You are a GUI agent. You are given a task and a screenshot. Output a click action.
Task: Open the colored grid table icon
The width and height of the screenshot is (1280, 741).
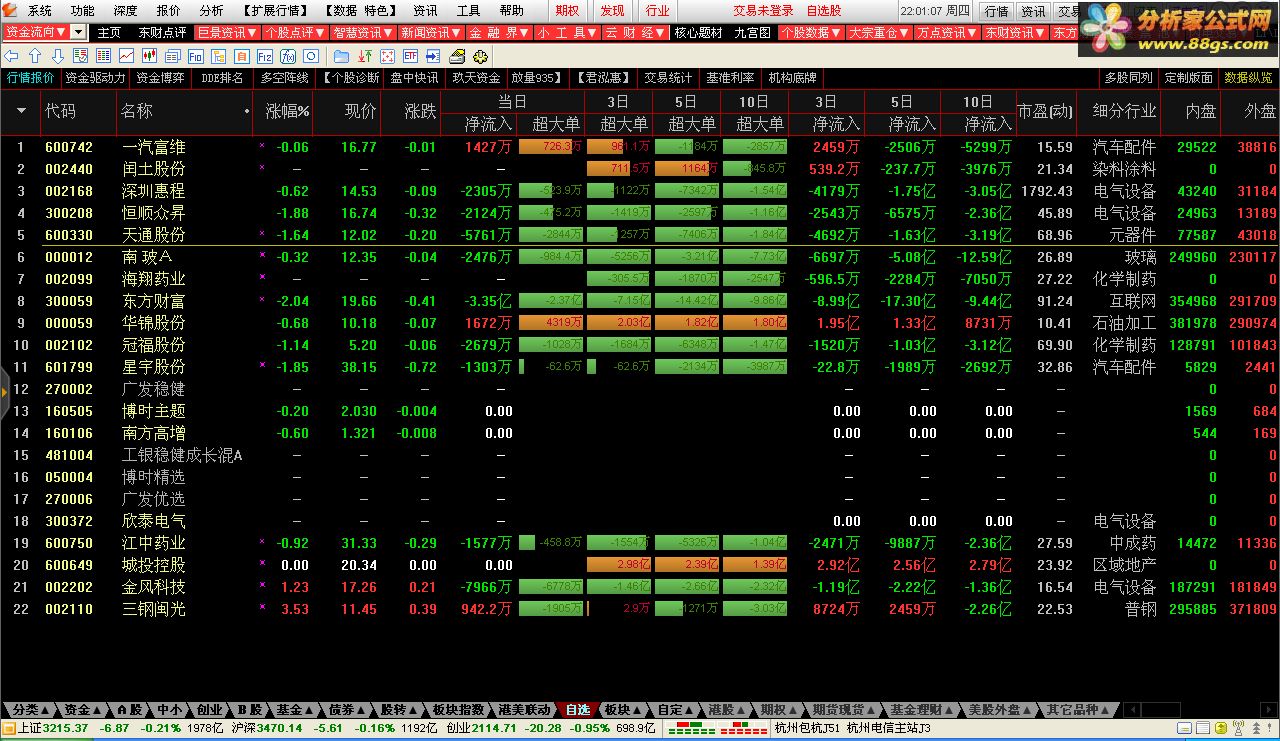pyautogui.click(x=103, y=56)
